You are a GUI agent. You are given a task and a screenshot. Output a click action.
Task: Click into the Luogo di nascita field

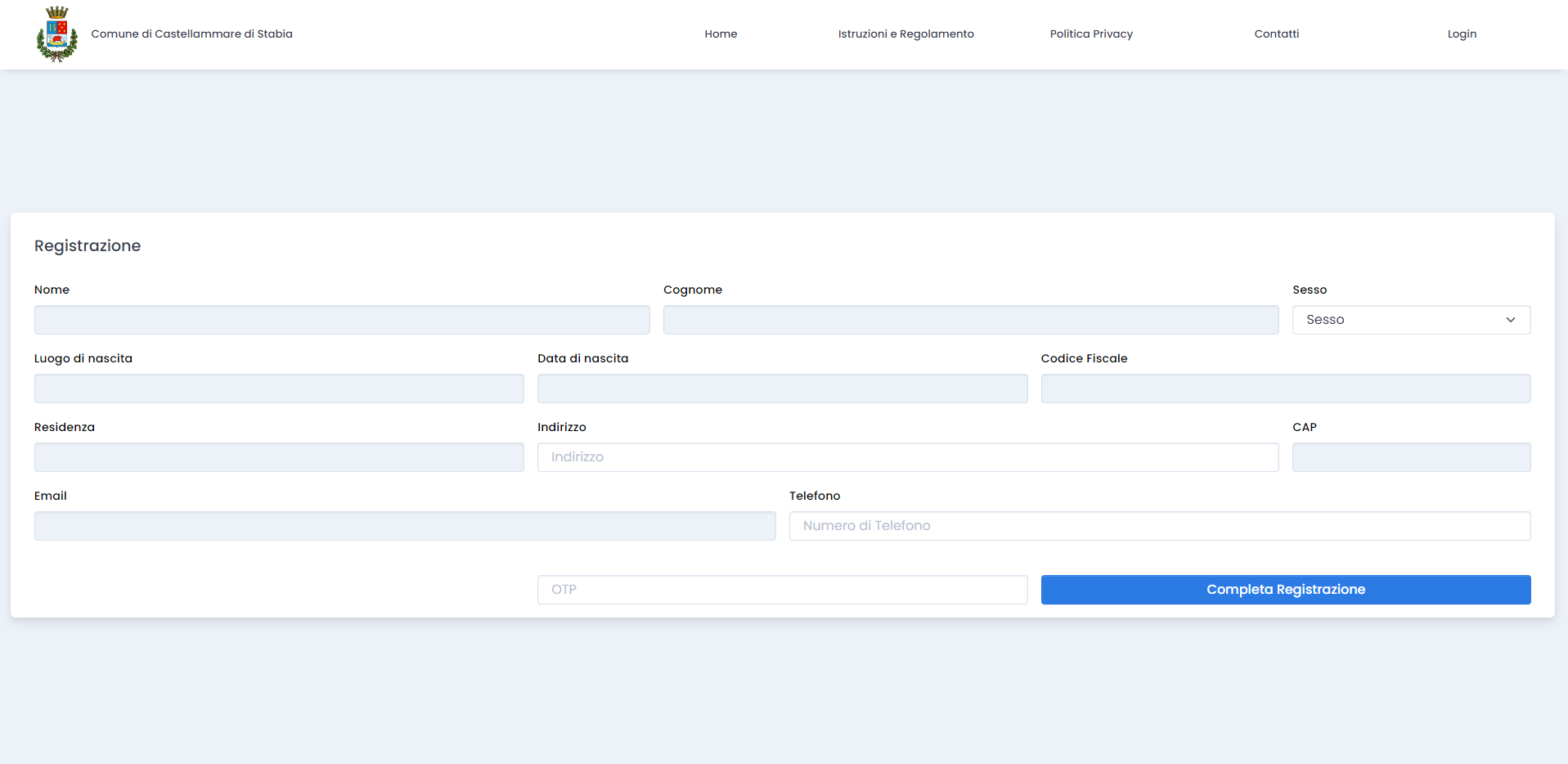tap(279, 389)
